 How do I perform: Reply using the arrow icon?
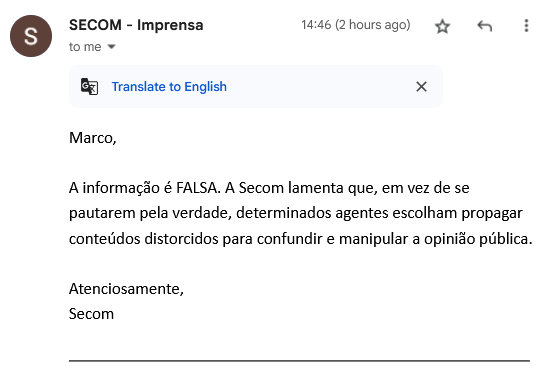pos(484,26)
